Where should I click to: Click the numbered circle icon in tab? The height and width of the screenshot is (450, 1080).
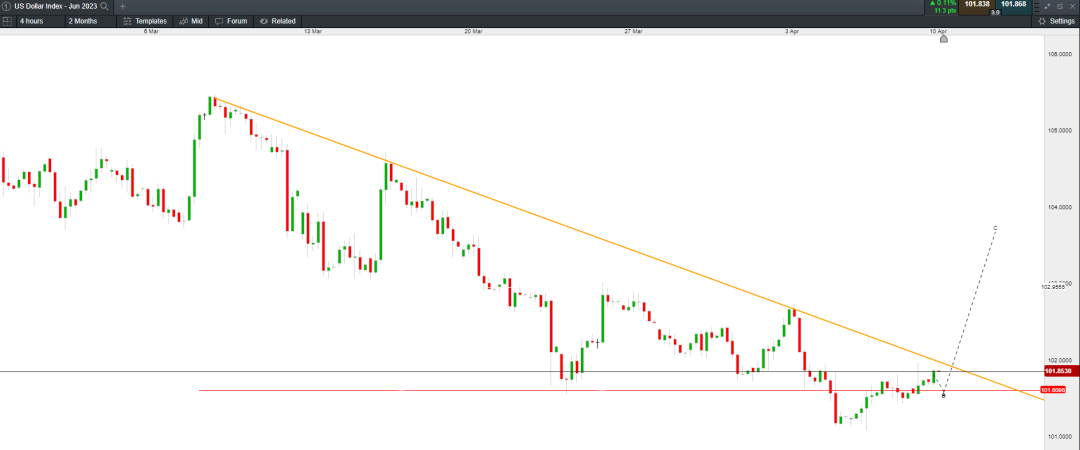[x=6, y=6]
